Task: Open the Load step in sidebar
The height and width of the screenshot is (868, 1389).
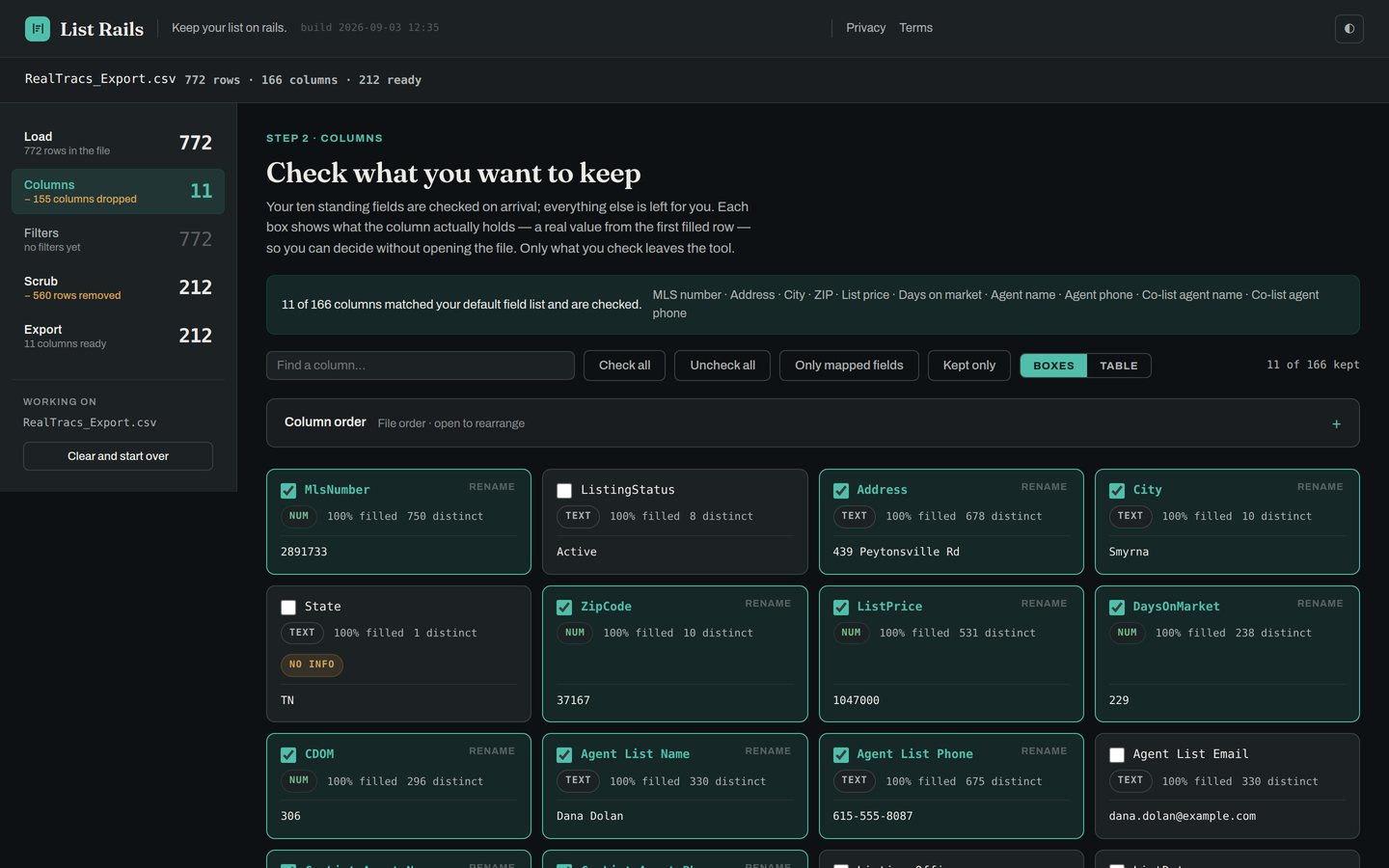Action: (x=118, y=143)
